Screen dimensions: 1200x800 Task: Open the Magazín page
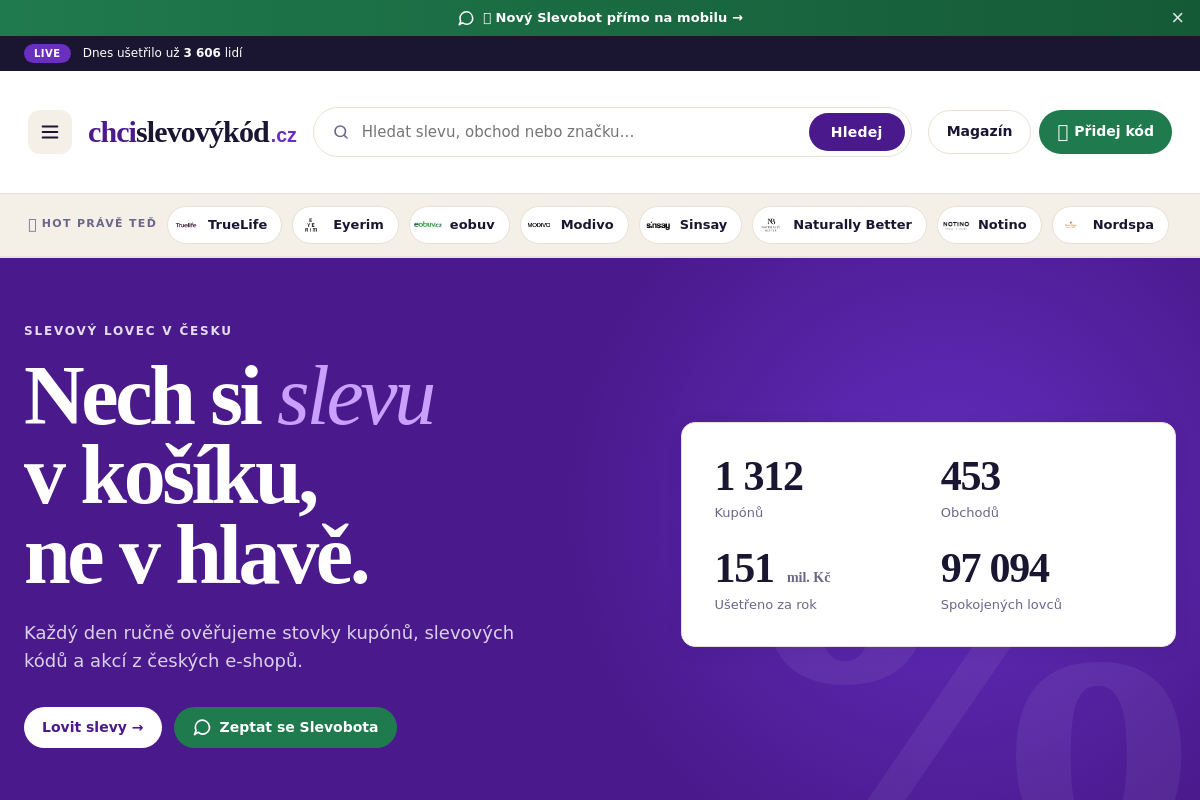pos(979,132)
